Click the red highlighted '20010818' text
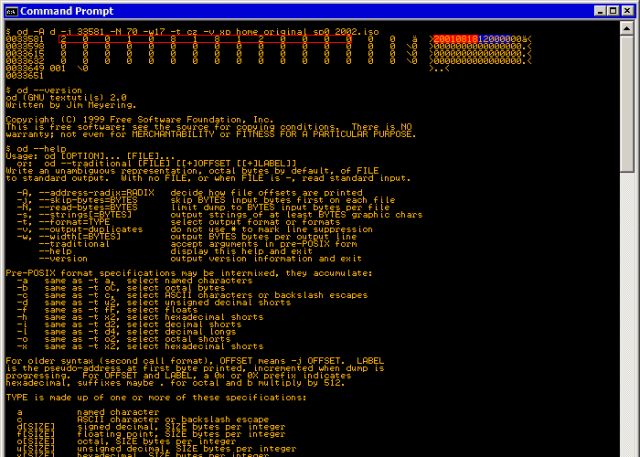This screenshot has width=640, height=457. (456, 39)
